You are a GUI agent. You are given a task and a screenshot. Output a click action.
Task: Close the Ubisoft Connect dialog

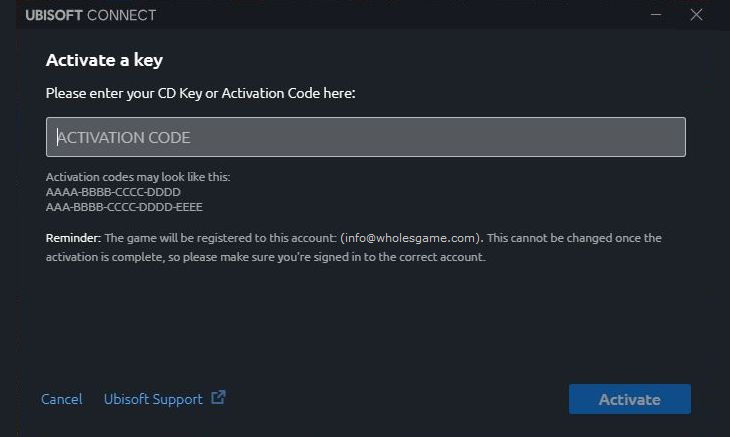point(696,15)
